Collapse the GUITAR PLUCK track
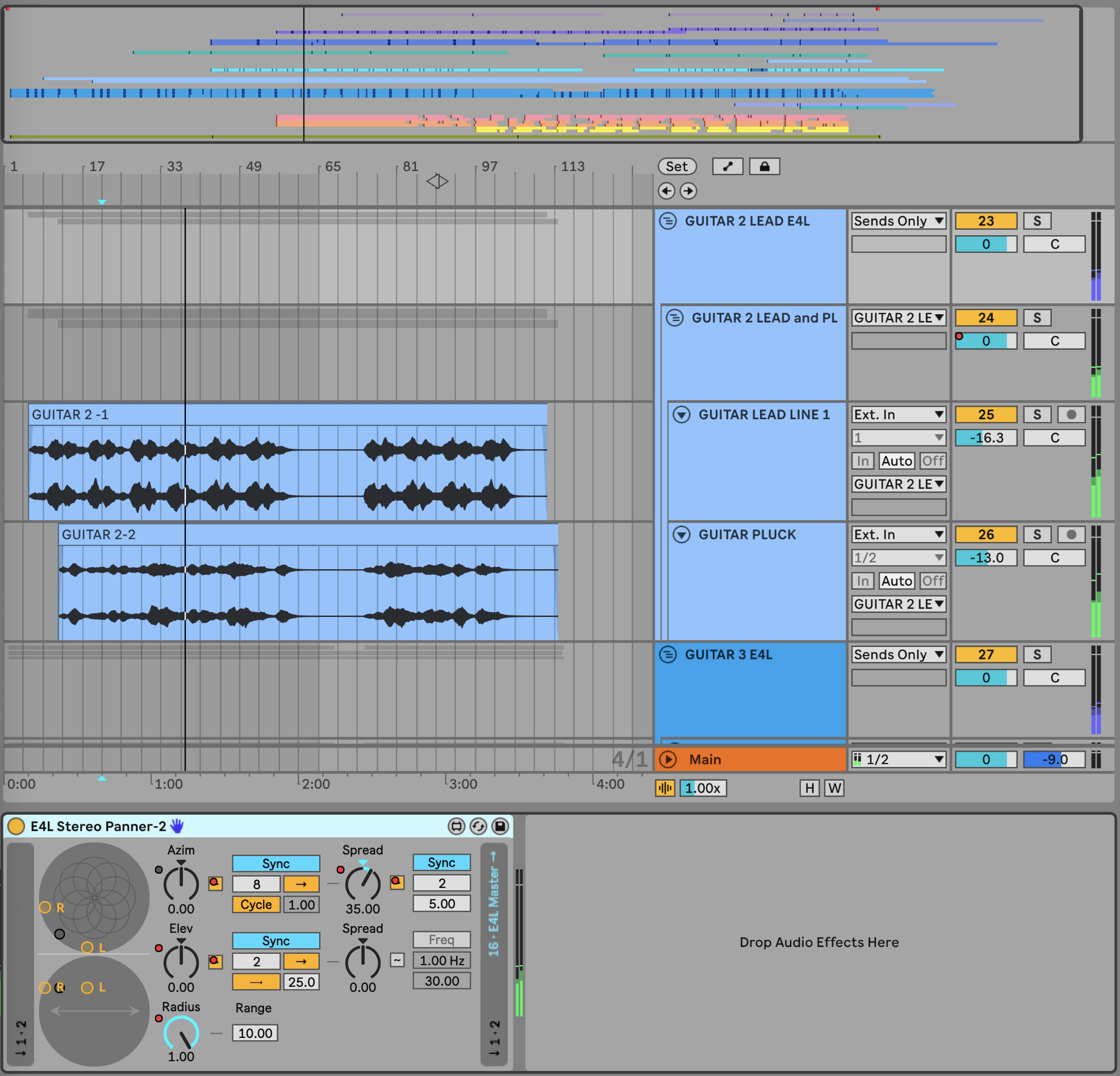Image resolution: width=1120 pixels, height=1076 pixels. [681, 535]
